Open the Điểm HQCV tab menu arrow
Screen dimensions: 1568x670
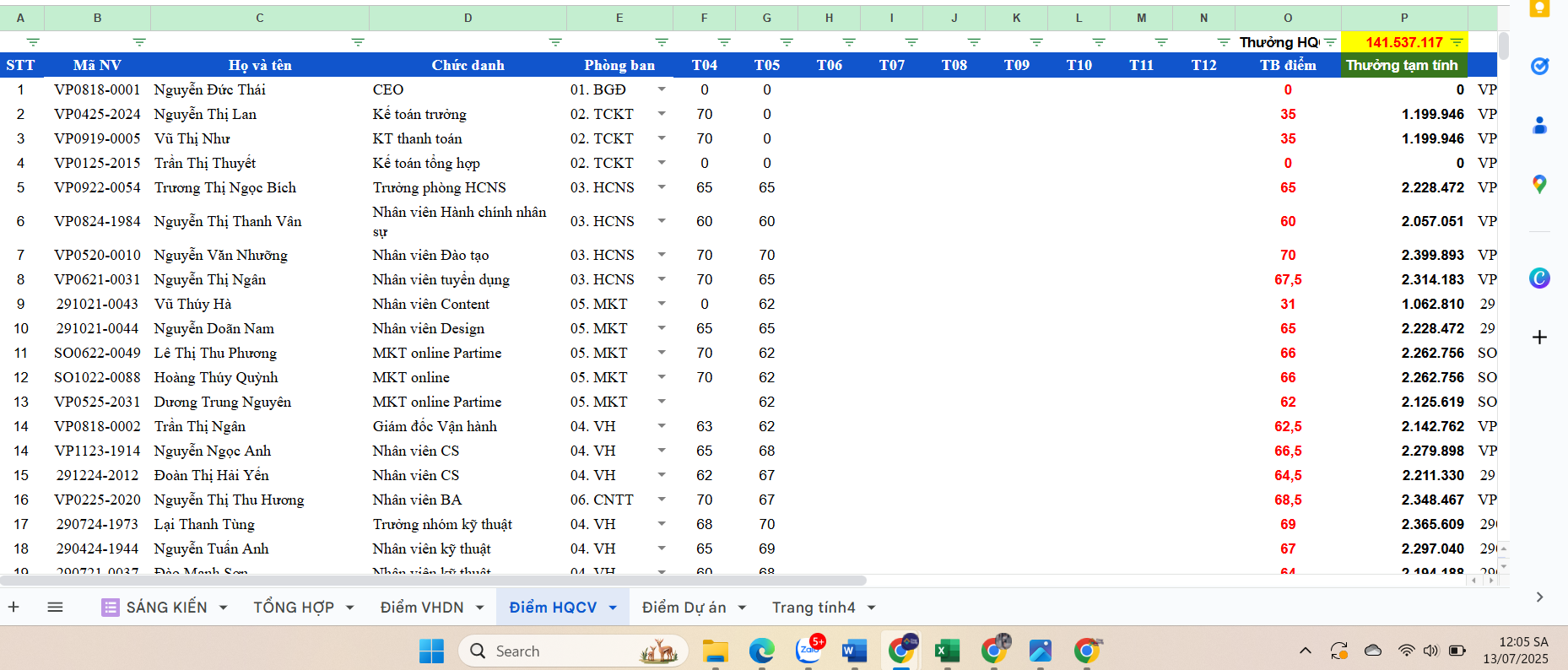point(613,608)
